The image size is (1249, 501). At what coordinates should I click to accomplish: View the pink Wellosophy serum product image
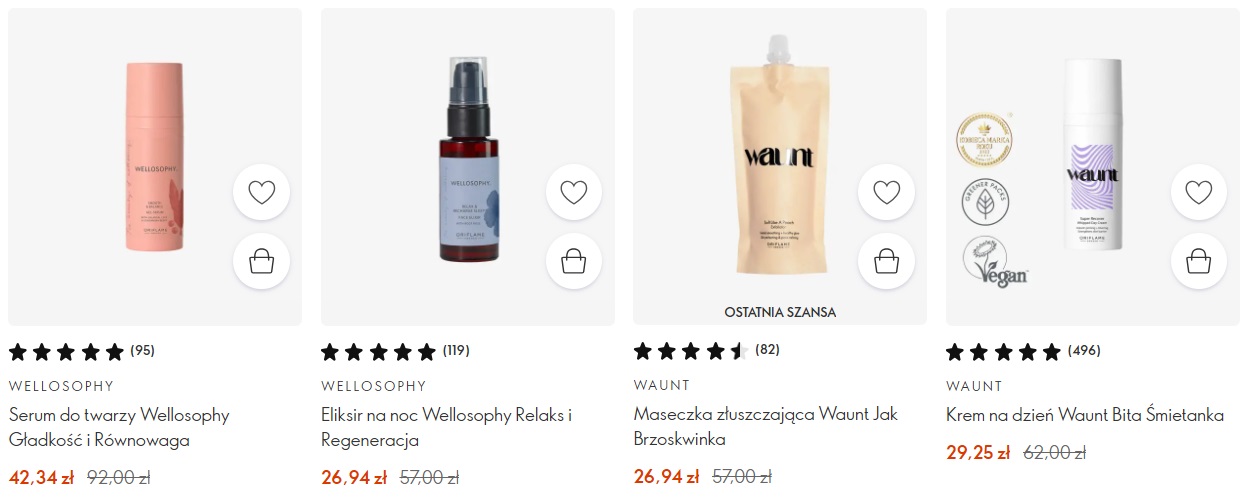pos(155,157)
